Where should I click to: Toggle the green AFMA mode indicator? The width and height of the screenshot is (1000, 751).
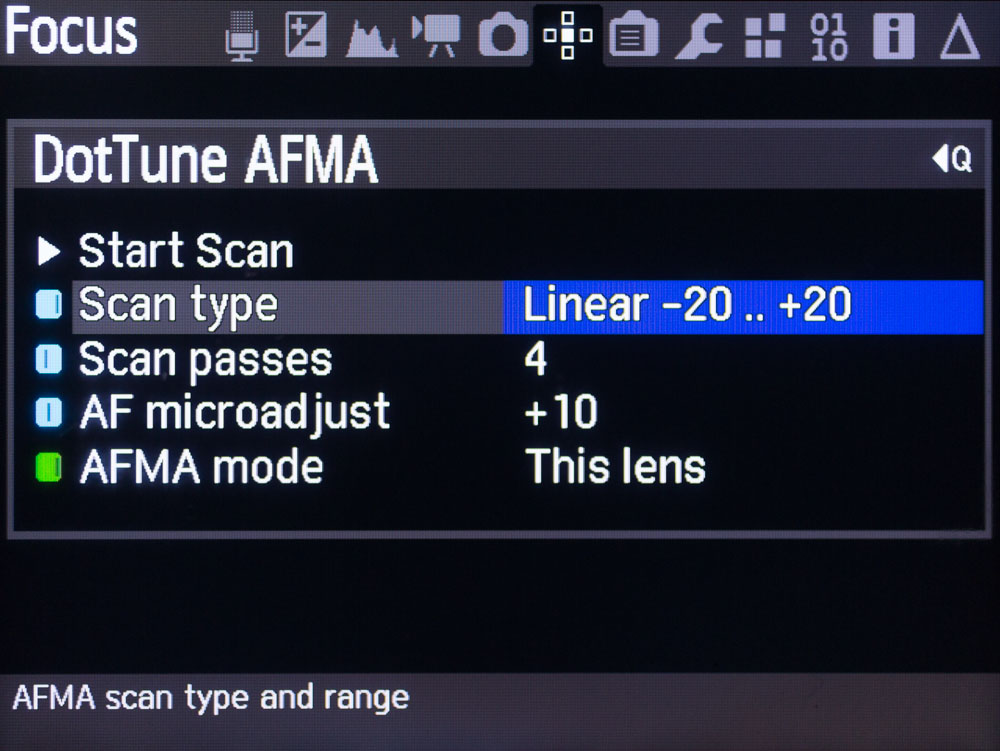tap(49, 467)
